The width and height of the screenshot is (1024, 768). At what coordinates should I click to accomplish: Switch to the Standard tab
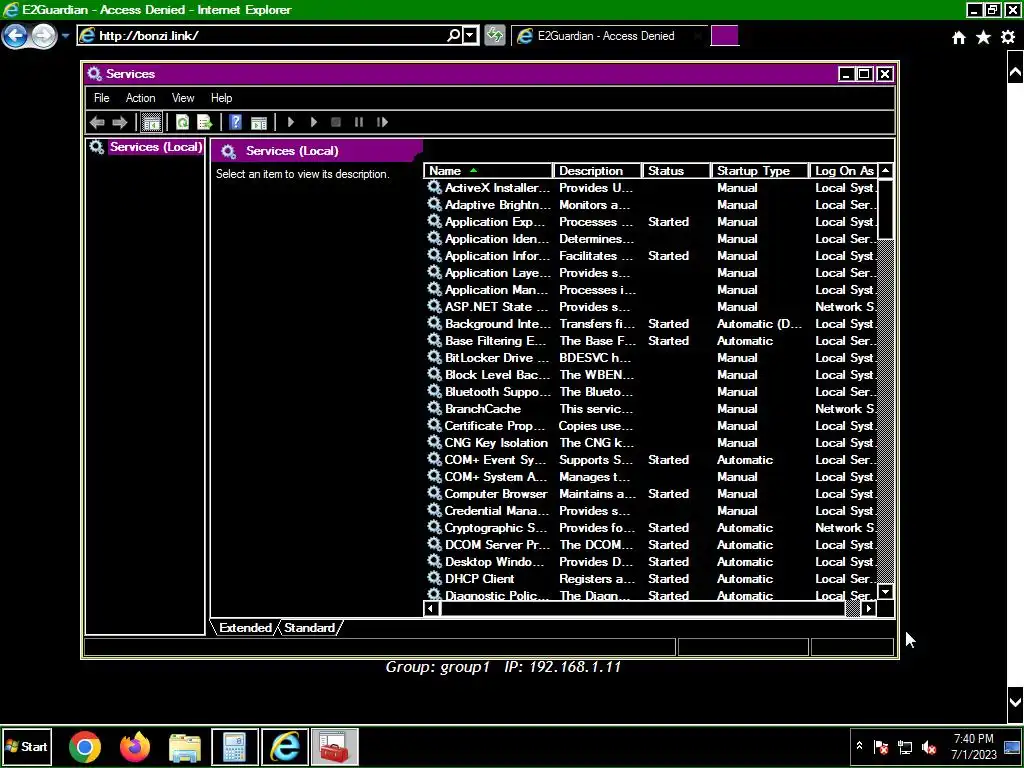coord(310,628)
